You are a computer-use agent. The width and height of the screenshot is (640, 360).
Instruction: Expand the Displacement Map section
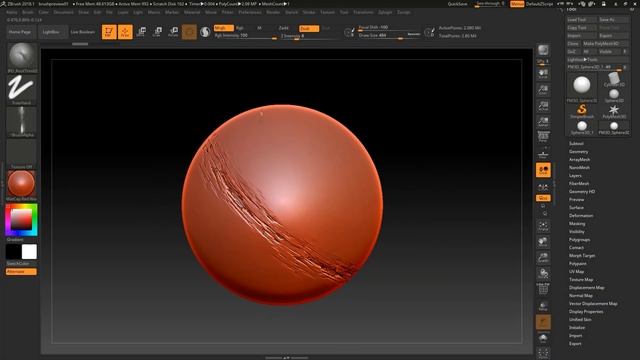(x=587, y=288)
